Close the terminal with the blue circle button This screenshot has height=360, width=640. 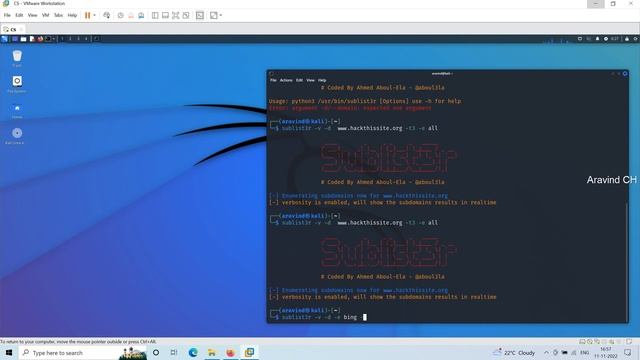coord(625,74)
